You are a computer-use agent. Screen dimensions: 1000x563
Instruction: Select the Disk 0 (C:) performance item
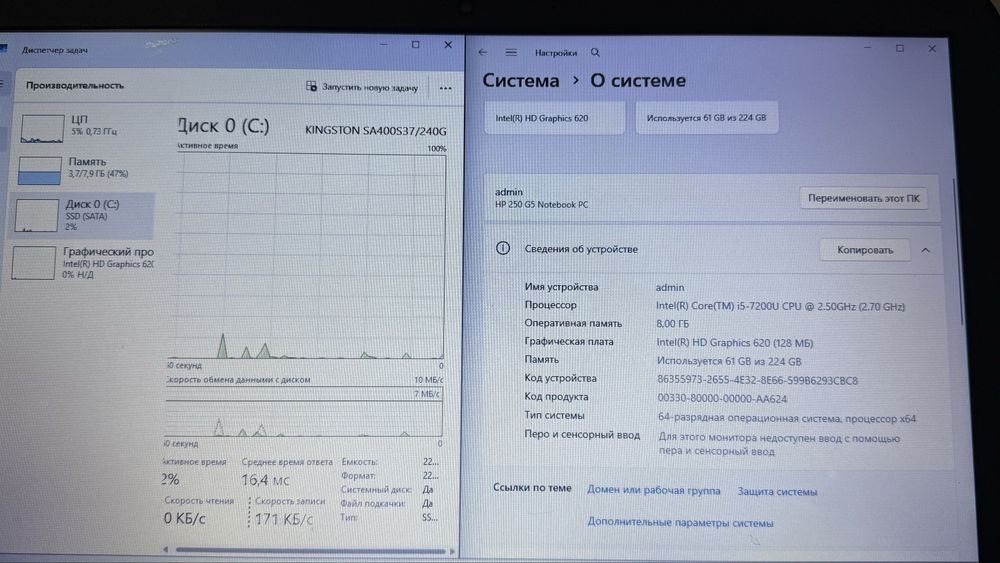click(x=83, y=215)
